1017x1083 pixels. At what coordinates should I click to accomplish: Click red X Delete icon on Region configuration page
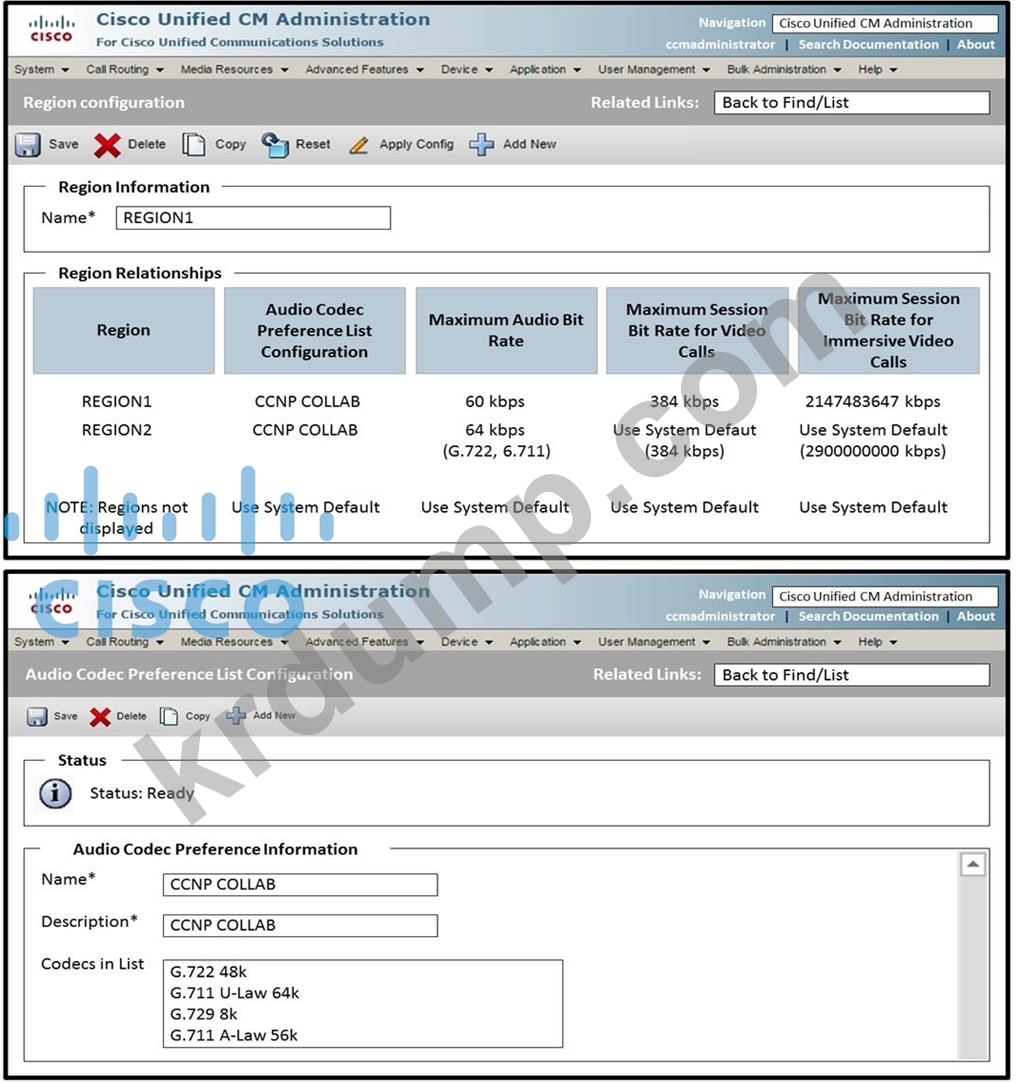(x=107, y=145)
